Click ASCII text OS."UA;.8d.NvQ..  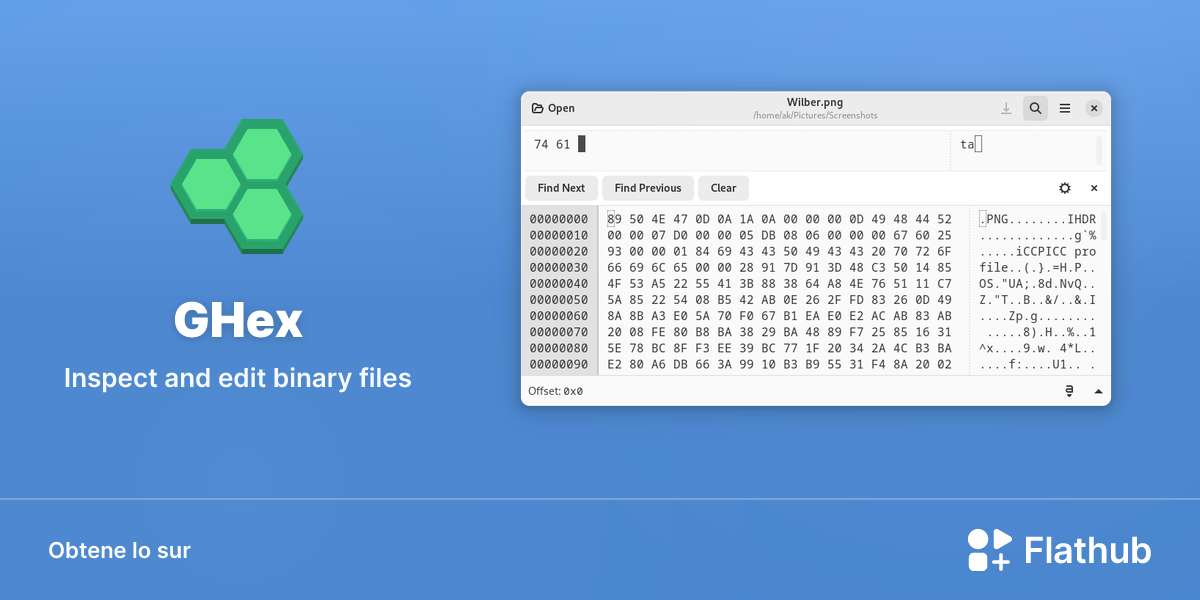click(1038, 284)
